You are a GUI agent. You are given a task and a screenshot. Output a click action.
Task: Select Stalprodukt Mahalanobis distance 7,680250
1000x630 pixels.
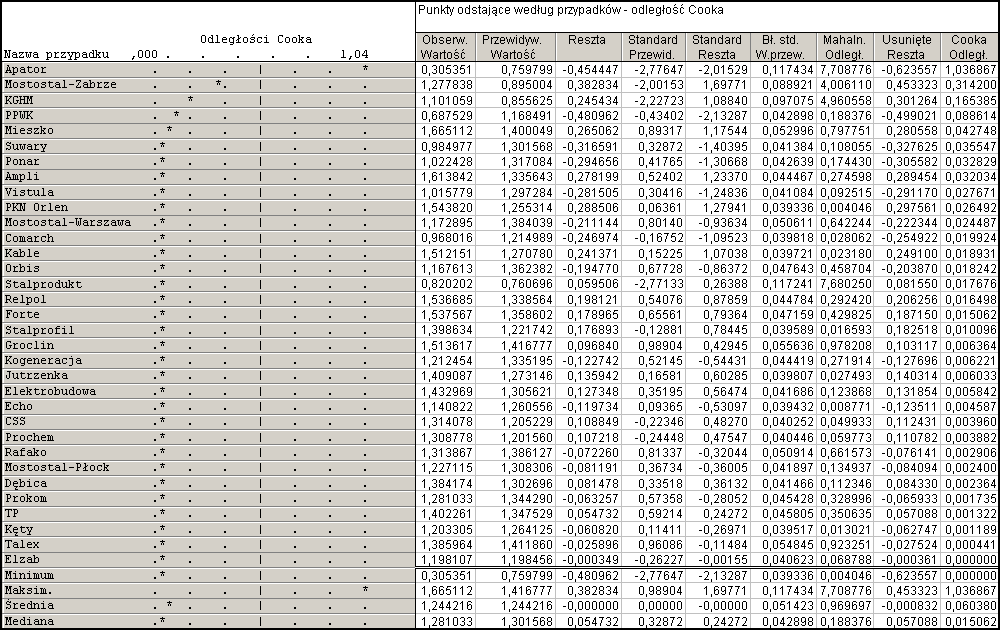(846, 284)
